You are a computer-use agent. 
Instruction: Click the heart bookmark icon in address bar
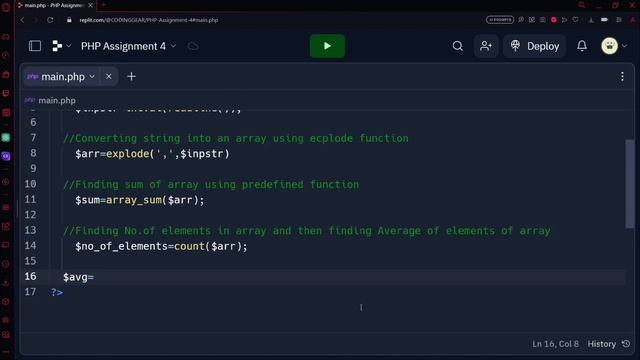(575, 20)
